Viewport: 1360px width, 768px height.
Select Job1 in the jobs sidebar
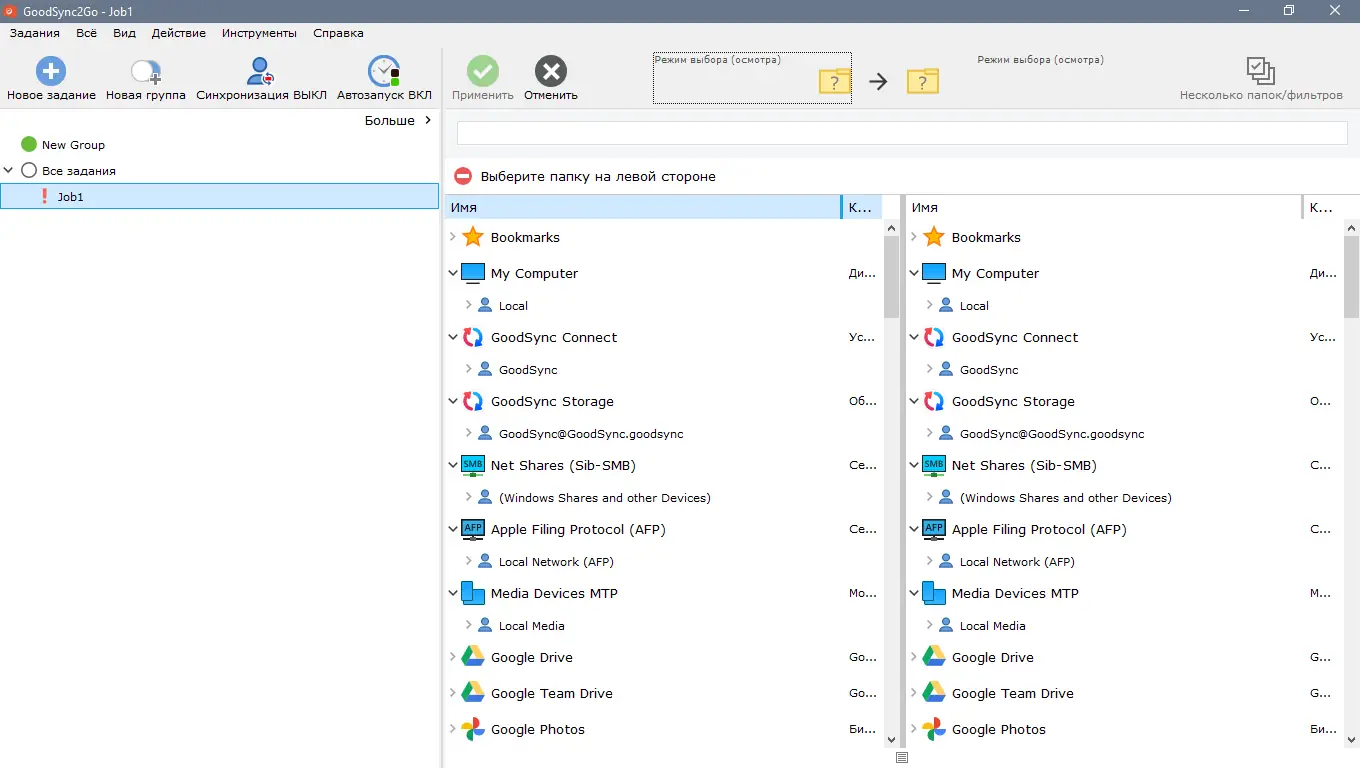(x=70, y=196)
